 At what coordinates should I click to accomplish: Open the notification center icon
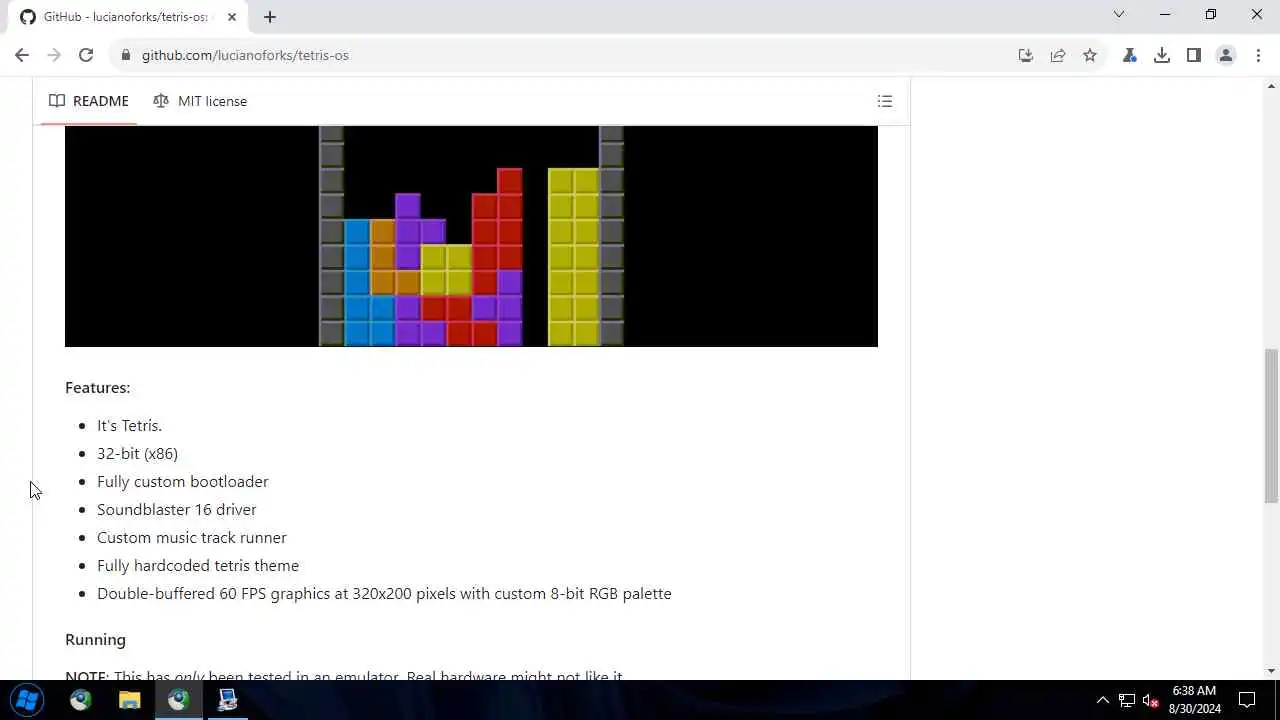click(x=1247, y=700)
